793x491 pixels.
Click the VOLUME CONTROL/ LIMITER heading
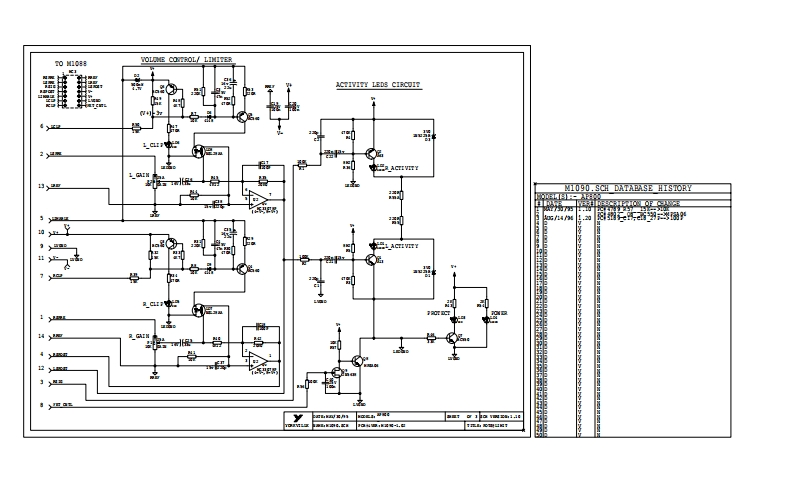pos(185,60)
